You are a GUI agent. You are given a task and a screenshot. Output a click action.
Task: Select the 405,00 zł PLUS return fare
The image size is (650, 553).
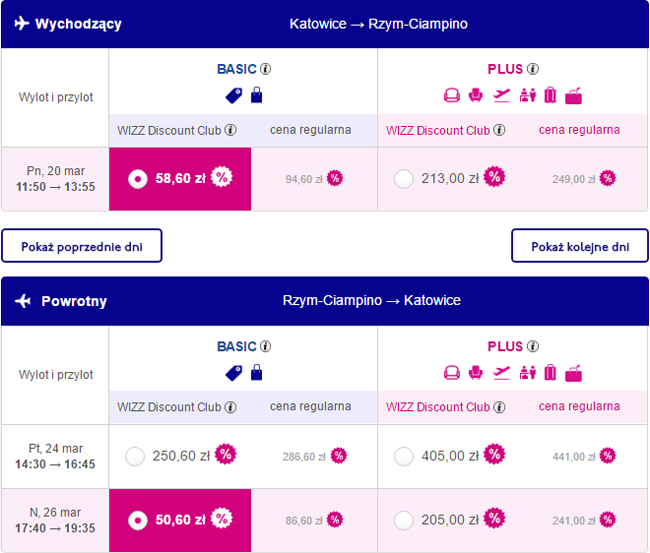(x=404, y=456)
